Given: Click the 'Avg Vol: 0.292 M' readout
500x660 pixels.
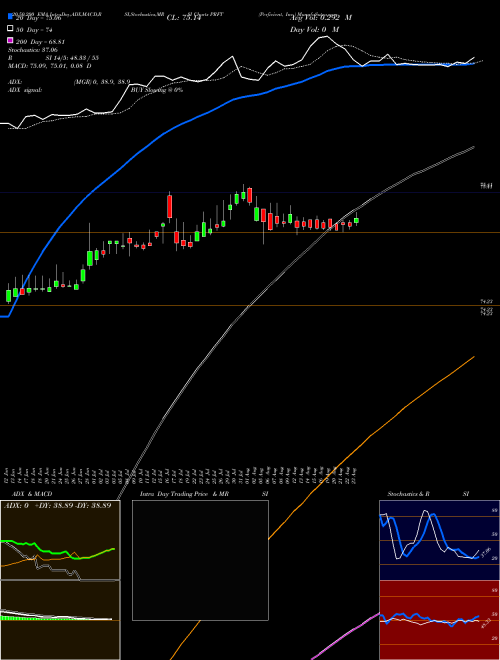Looking at the screenshot, I should point(321,17).
